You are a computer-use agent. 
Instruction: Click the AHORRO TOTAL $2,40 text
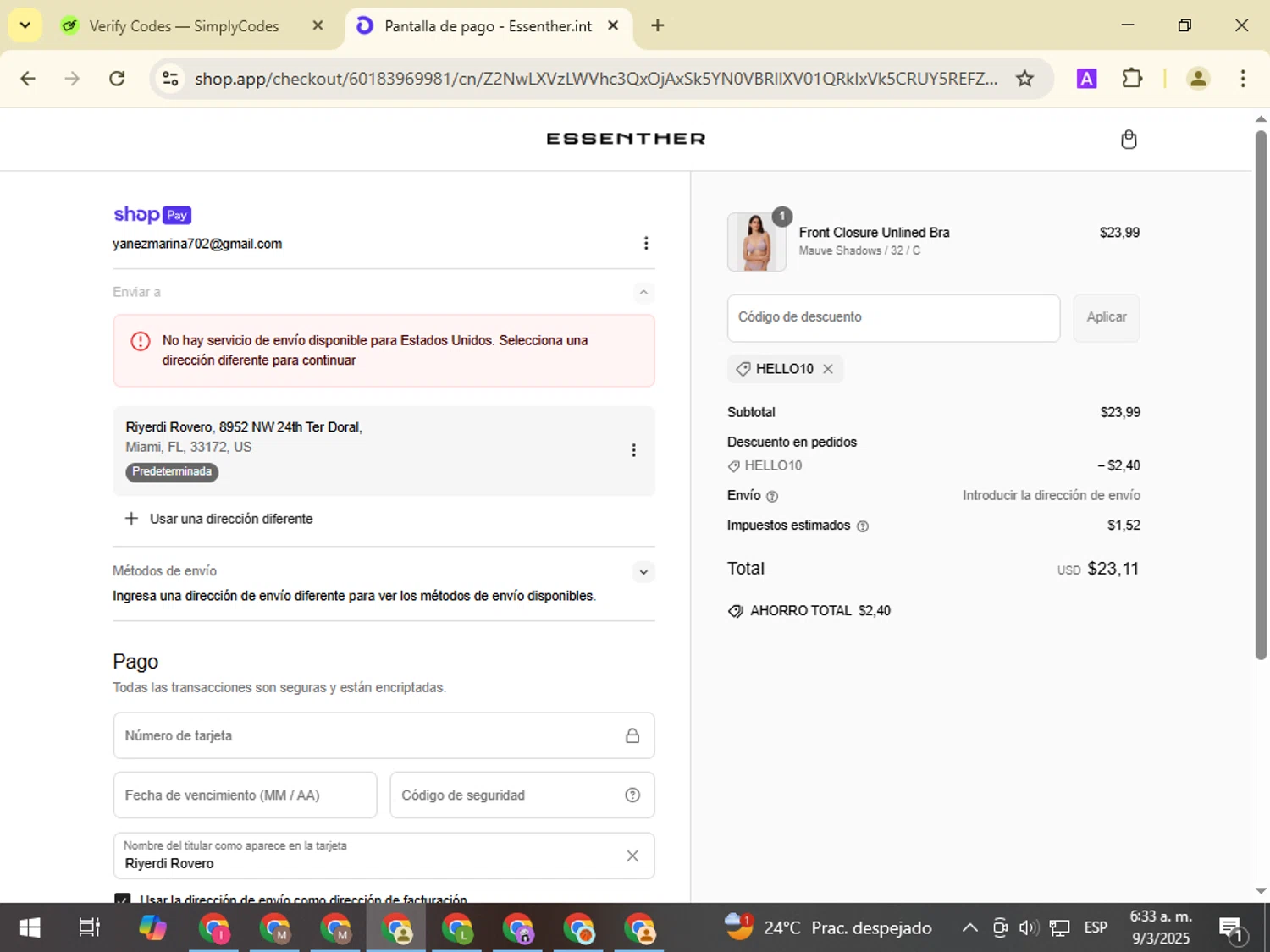tap(809, 611)
